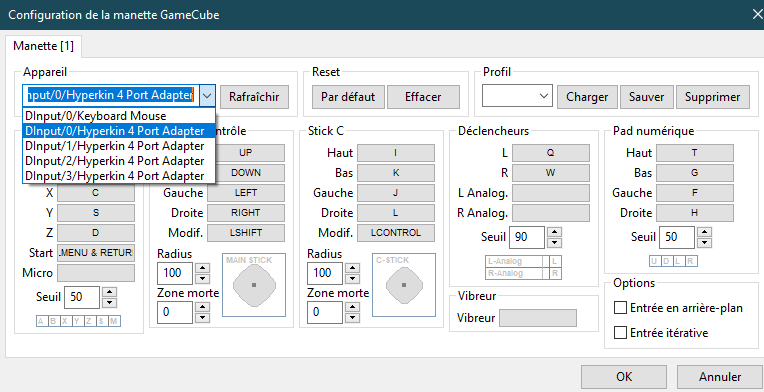Click Pad numérique Haut mapping T

point(695,153)
